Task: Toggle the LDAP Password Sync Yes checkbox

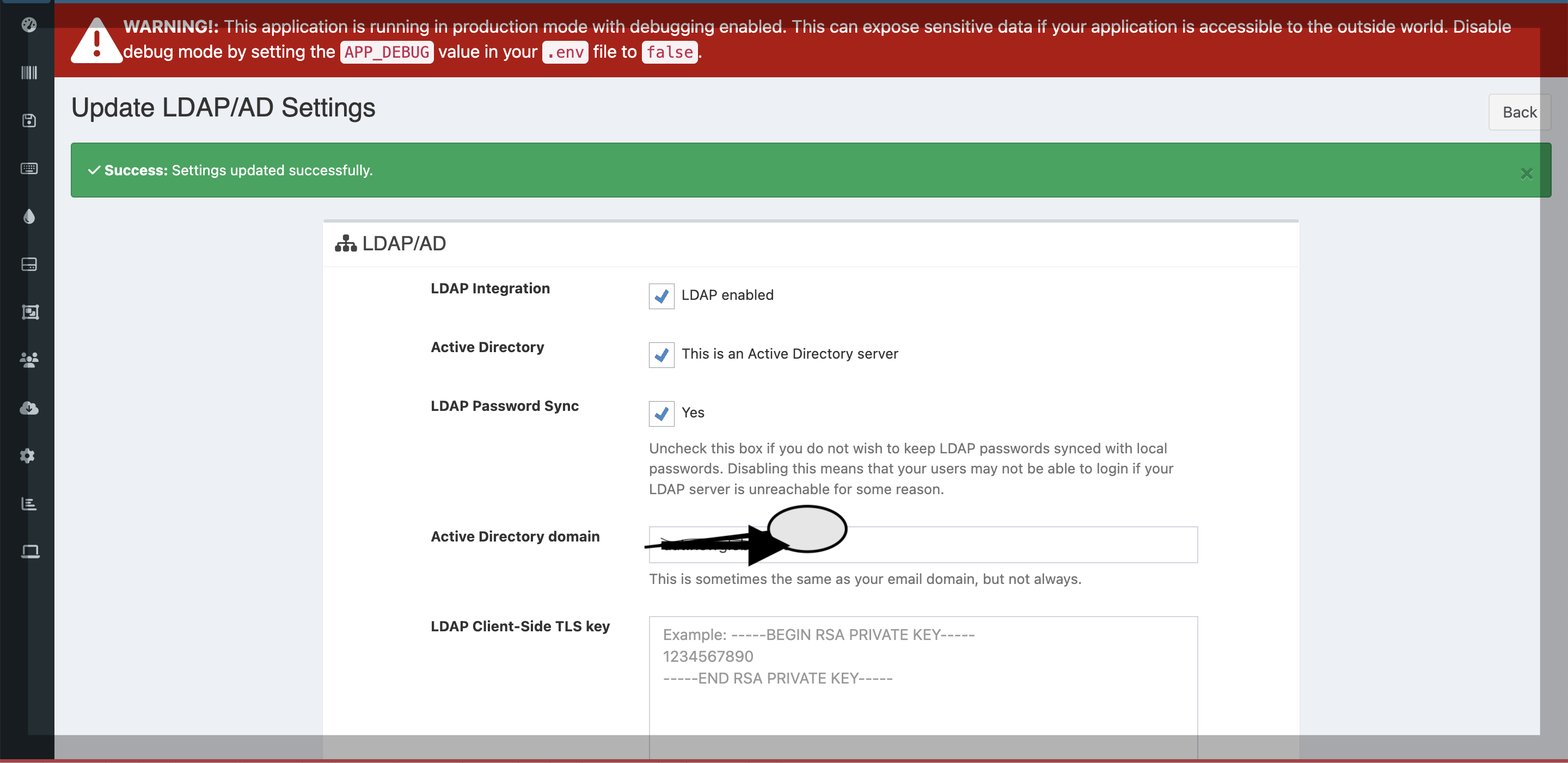Action: click(x=661, y=414)
